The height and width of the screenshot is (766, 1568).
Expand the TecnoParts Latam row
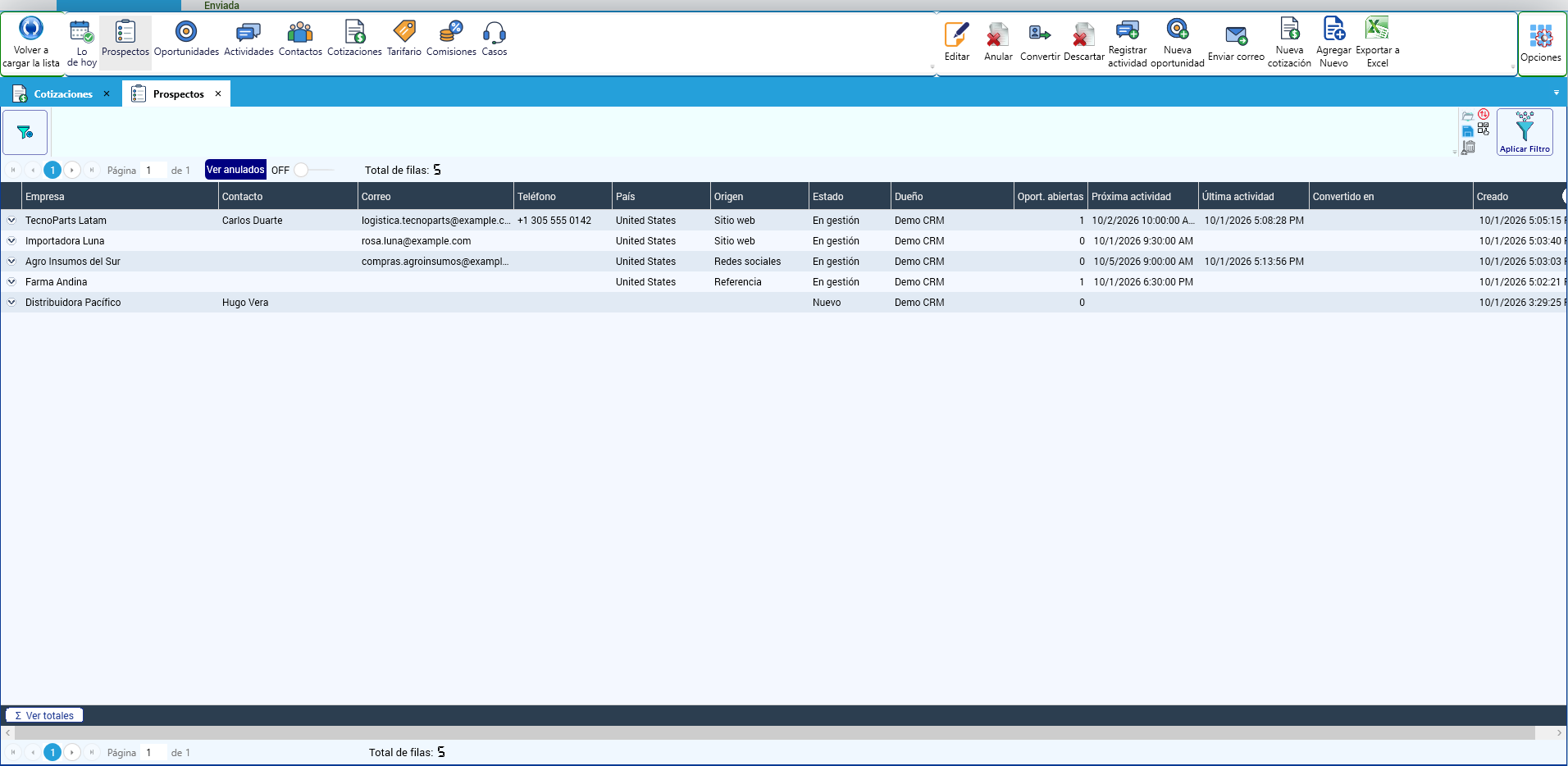(x=11, y=220)
